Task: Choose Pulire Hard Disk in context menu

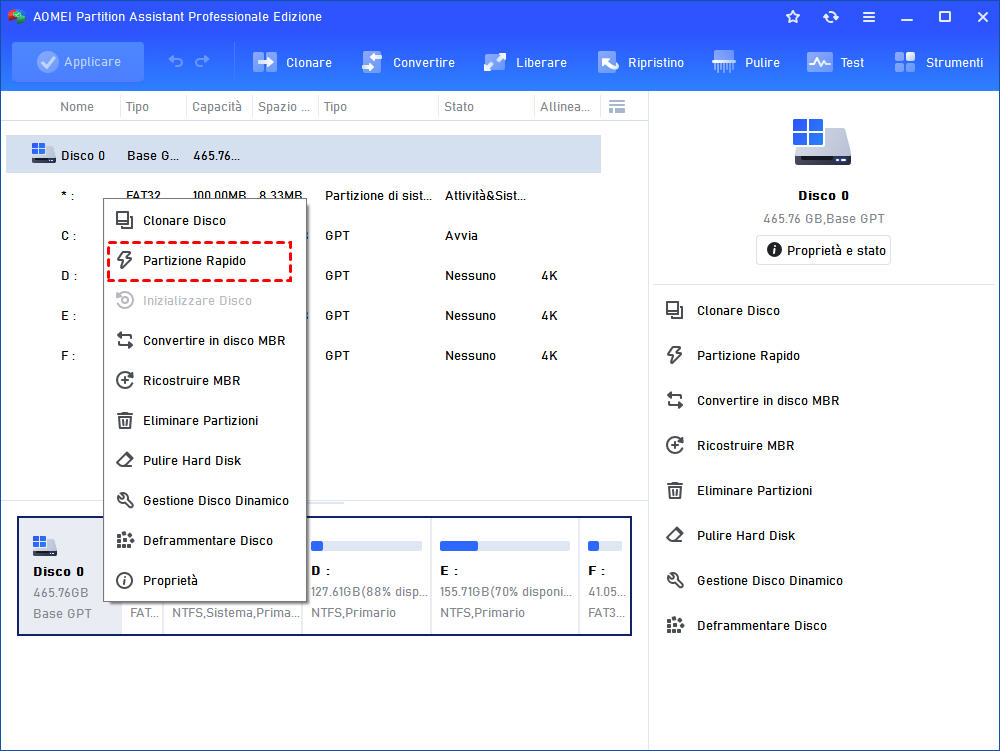Action: click(205, 460)
